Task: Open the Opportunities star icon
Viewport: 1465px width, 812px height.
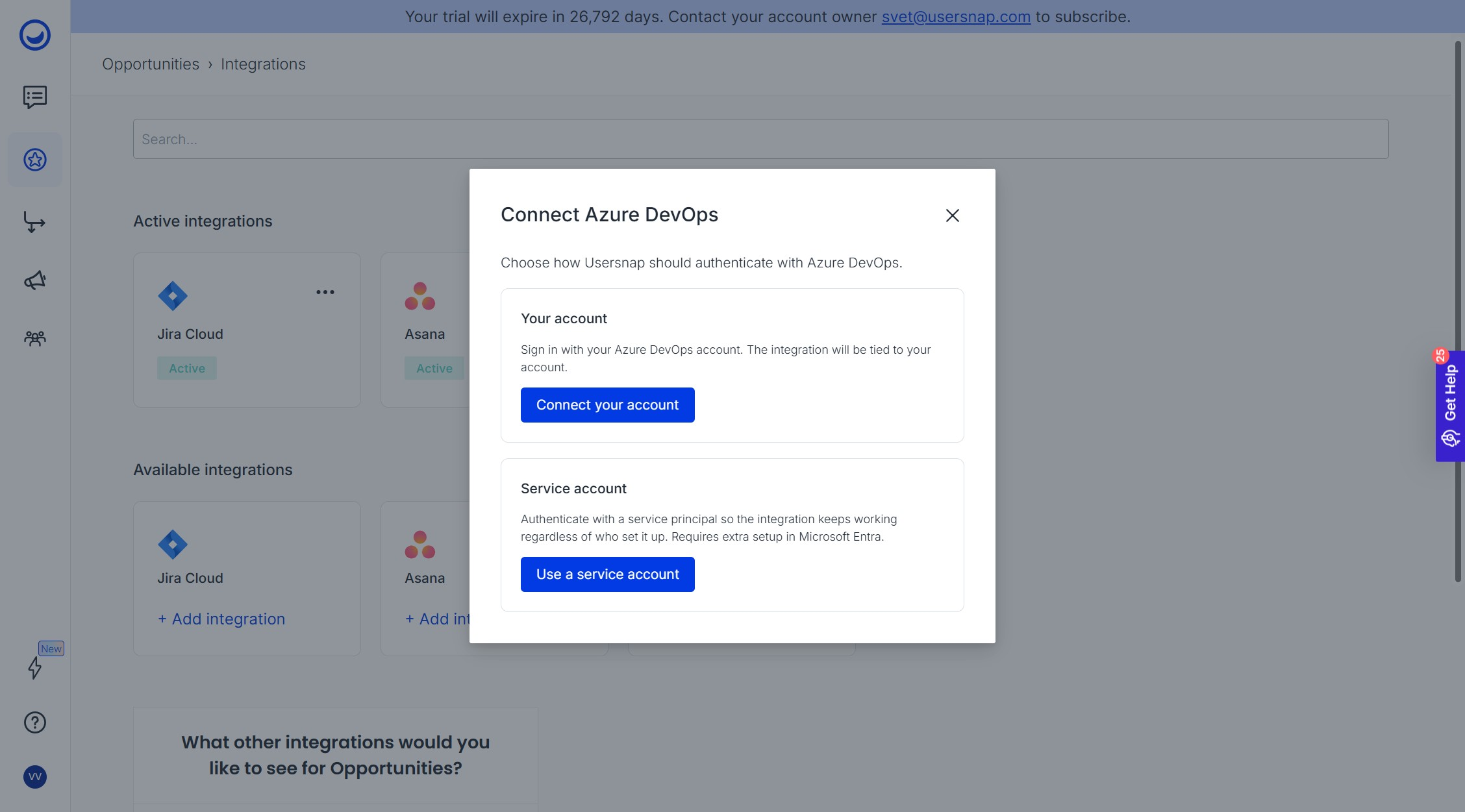Action: (35, 160)
